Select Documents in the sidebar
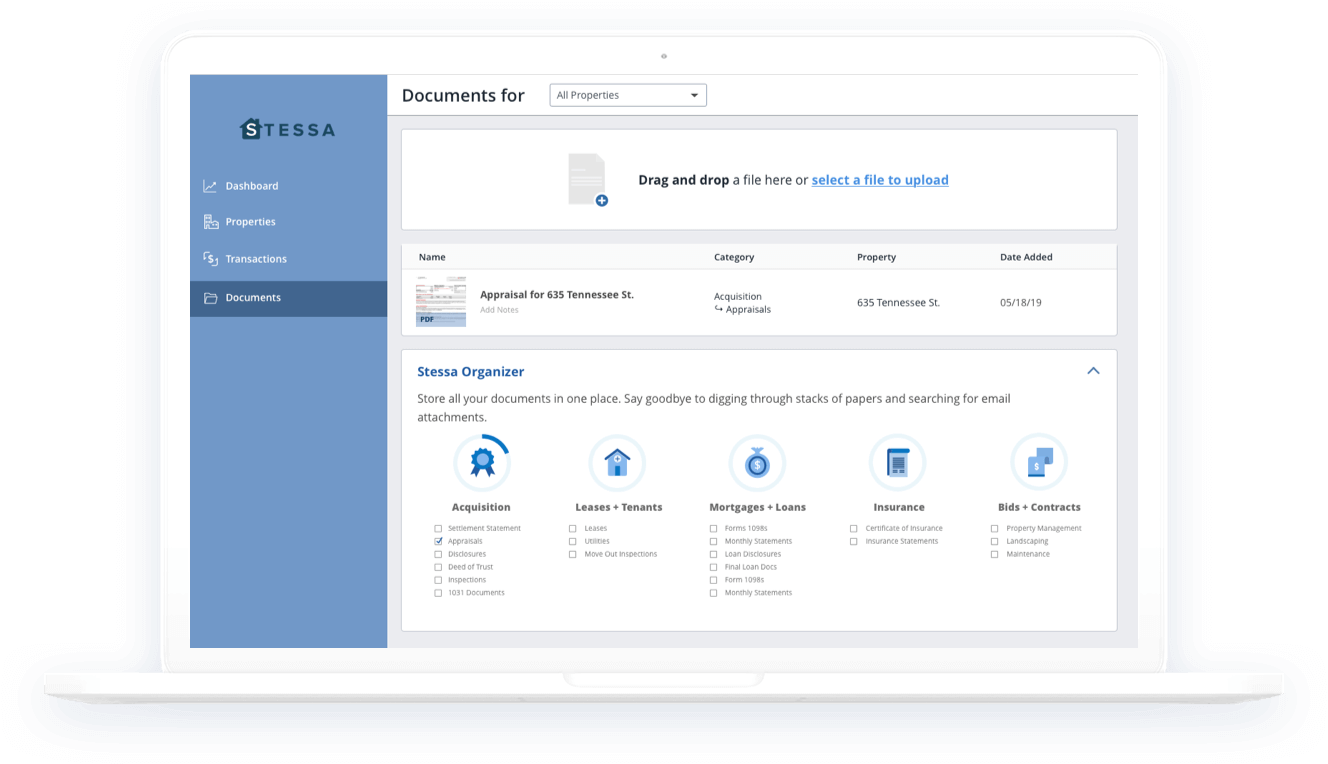The height and width of the screenshot is (764, 1328). pos(253,298)
